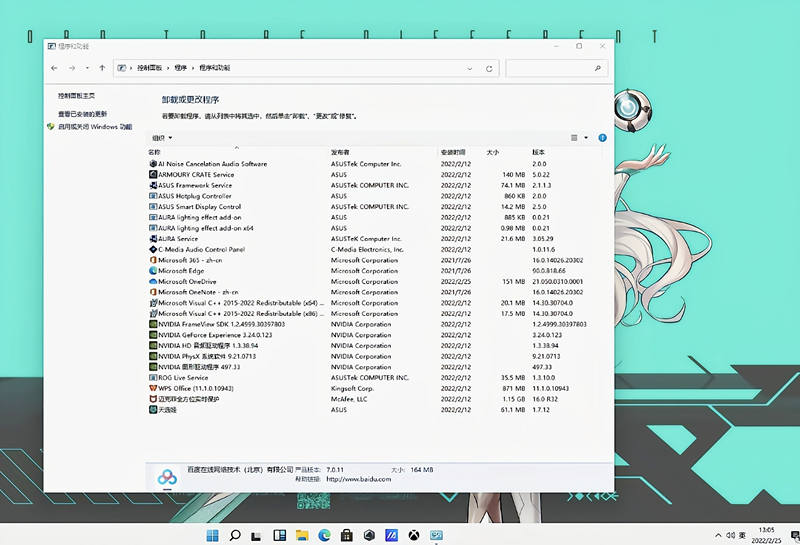Sort by the 版本 column header

tap(538, 152)
